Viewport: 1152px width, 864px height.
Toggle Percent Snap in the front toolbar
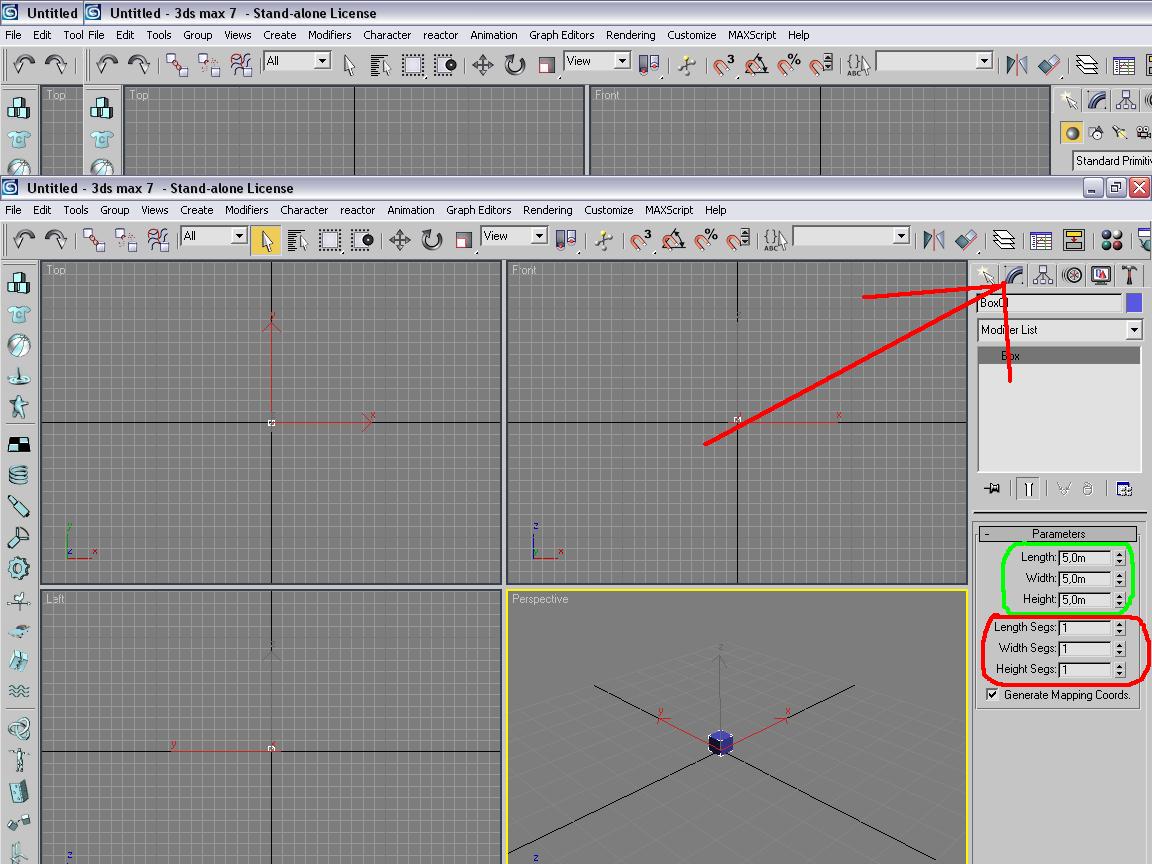[705, 240]
